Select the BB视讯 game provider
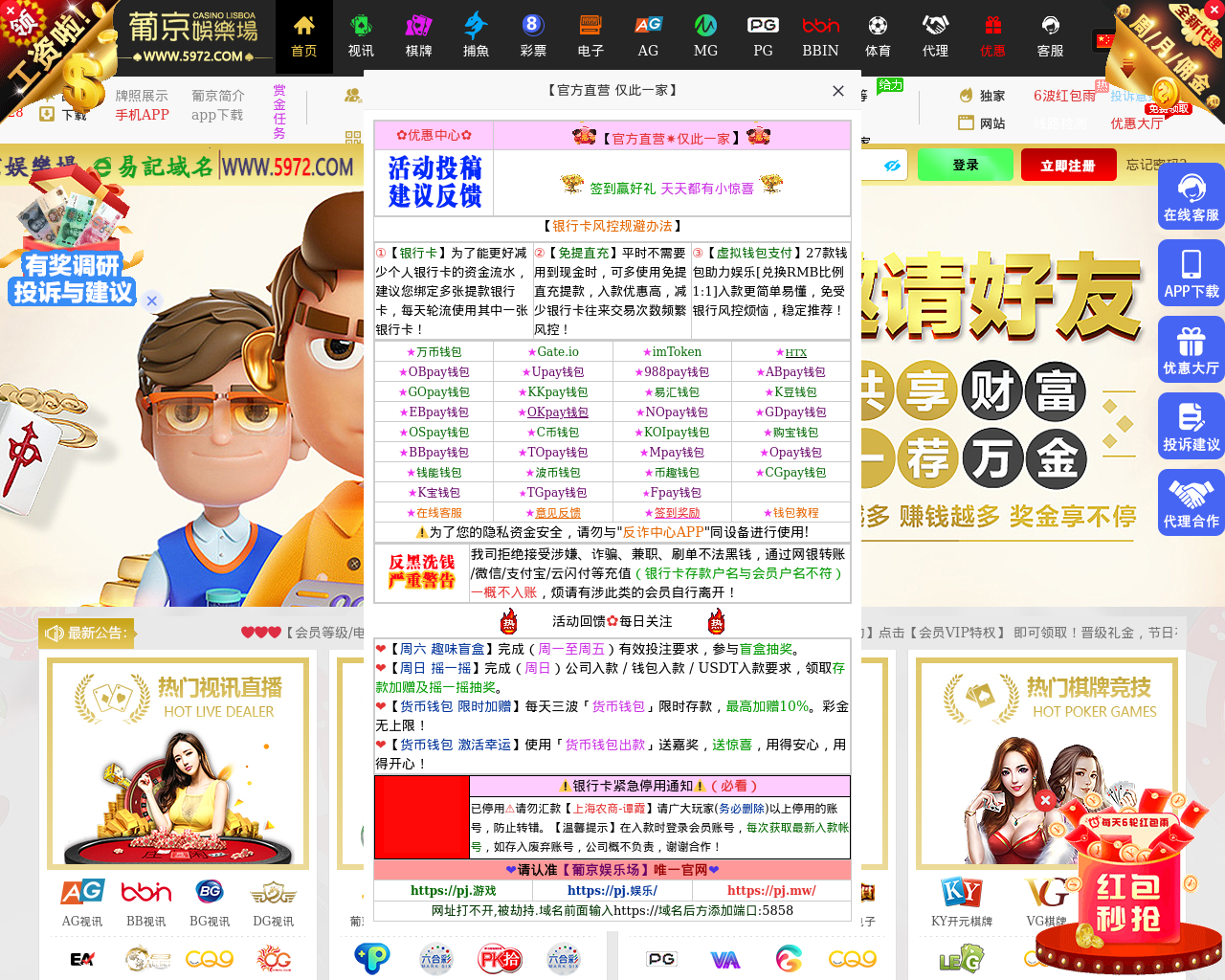Image resolution: width=1225 pixels, height=980 pixels. 146,902
